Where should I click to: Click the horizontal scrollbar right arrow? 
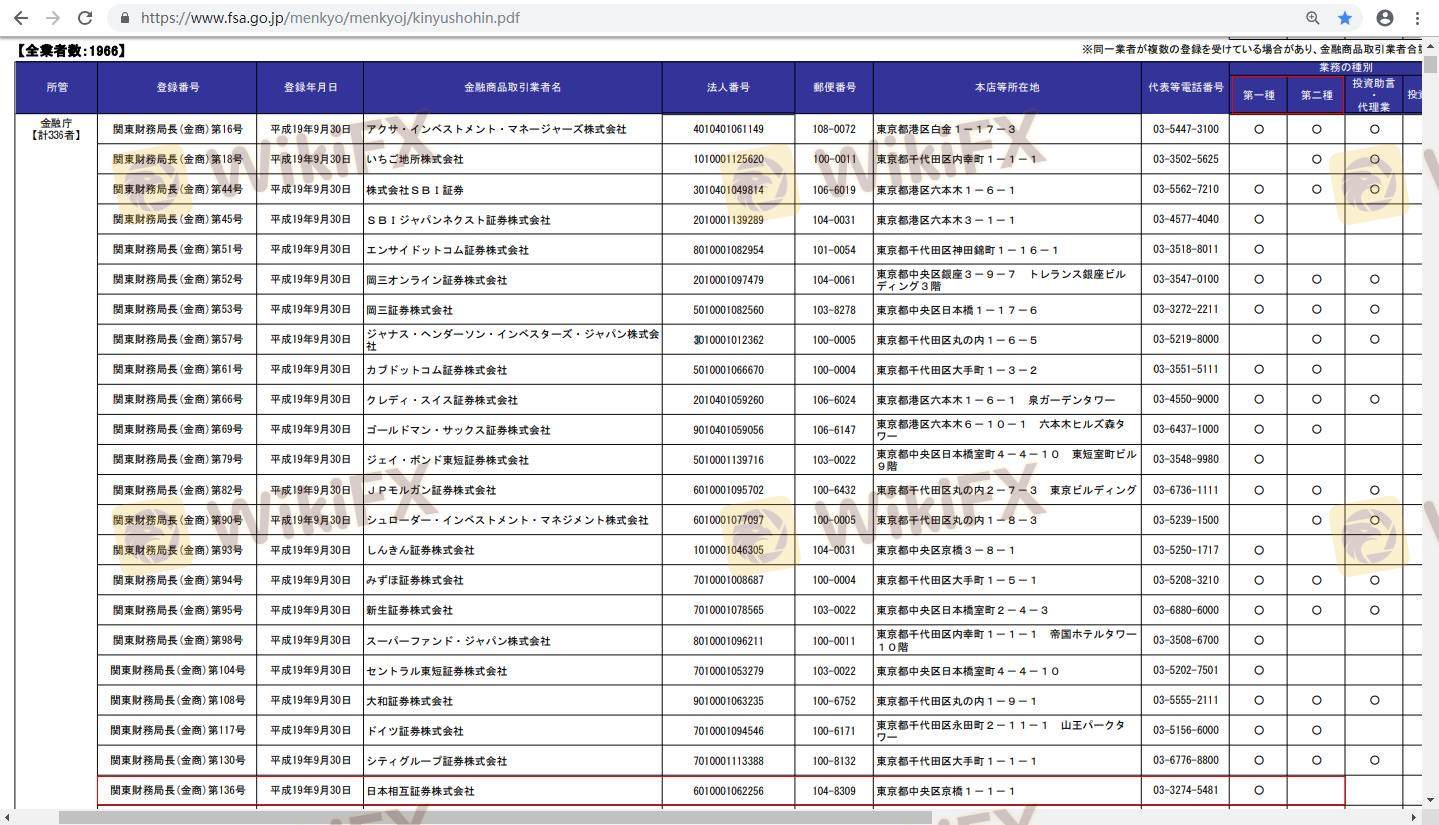[1414, 817]
